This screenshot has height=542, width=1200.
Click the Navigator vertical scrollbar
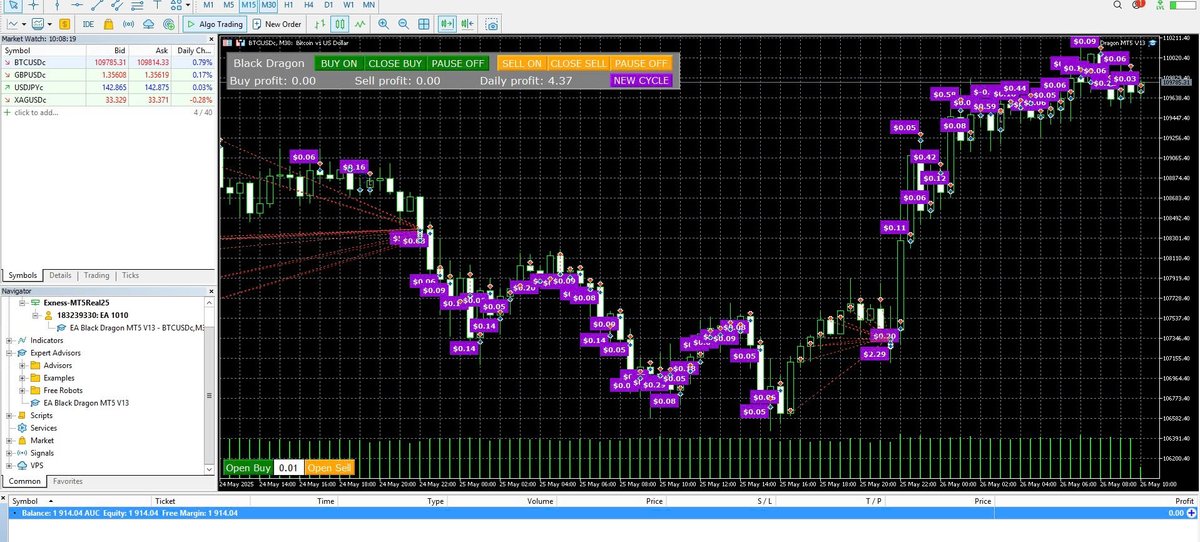pos(210,385)
